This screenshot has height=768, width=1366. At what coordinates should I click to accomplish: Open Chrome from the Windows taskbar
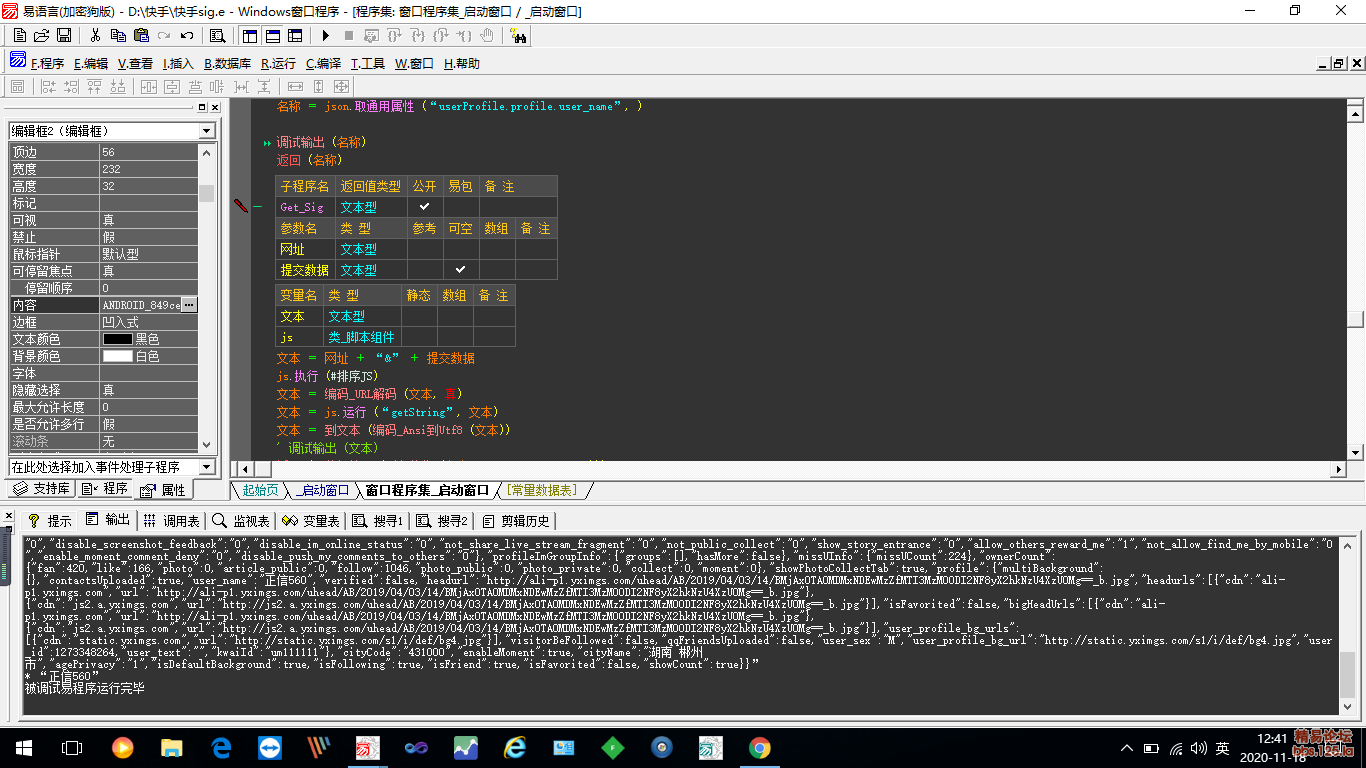[759, 747]
